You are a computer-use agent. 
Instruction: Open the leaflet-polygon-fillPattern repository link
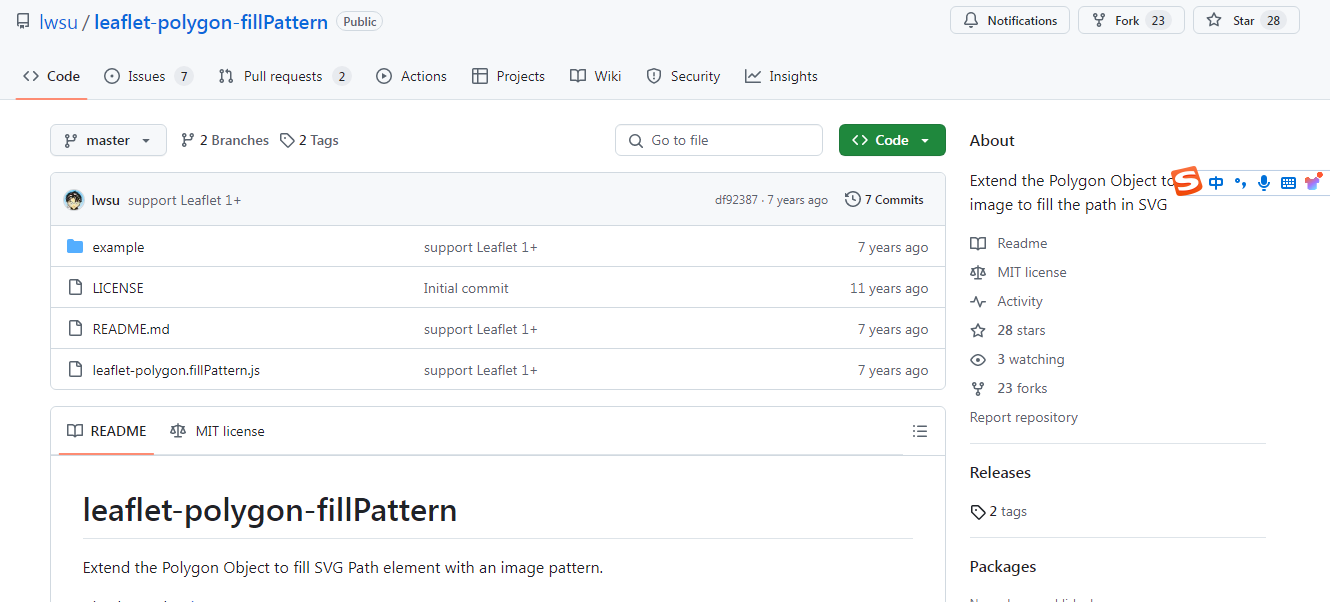pyautogui.click(x=211, y=22)
